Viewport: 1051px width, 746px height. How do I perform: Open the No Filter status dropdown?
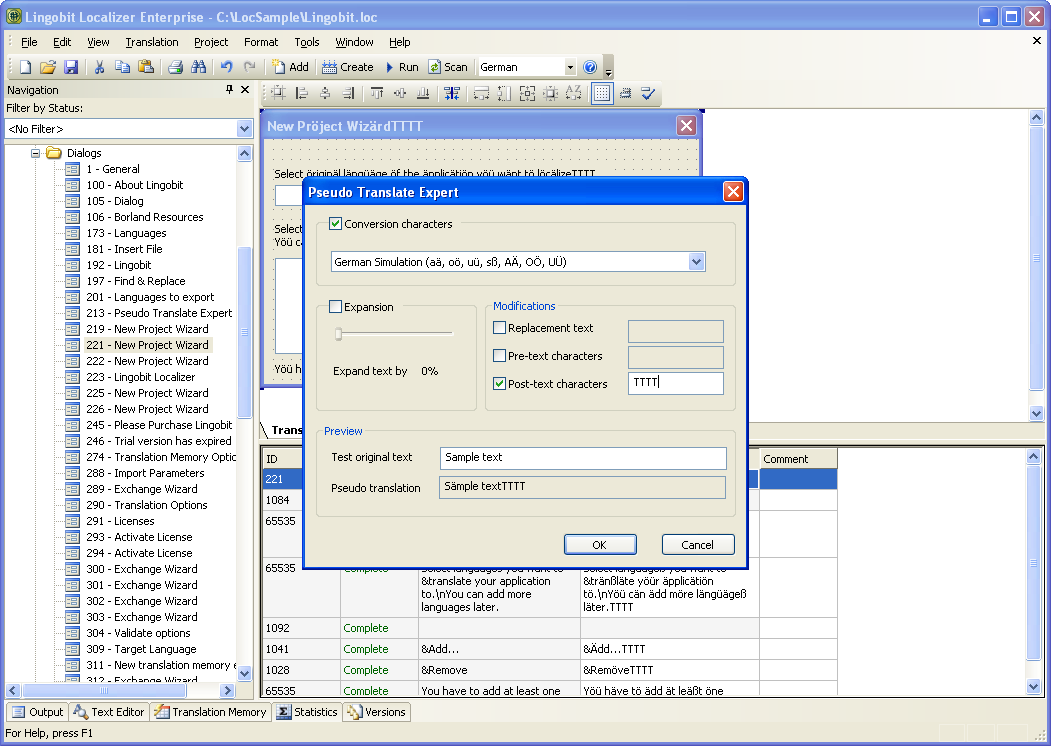244,129
